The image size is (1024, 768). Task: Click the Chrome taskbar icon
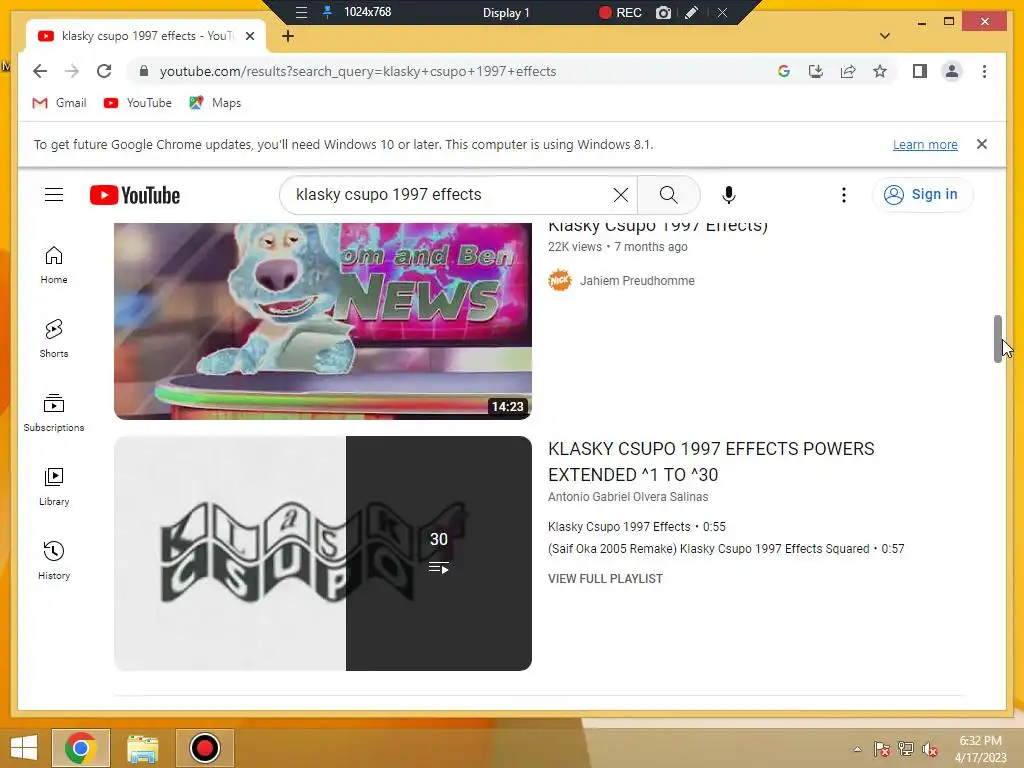click(81, 748)
